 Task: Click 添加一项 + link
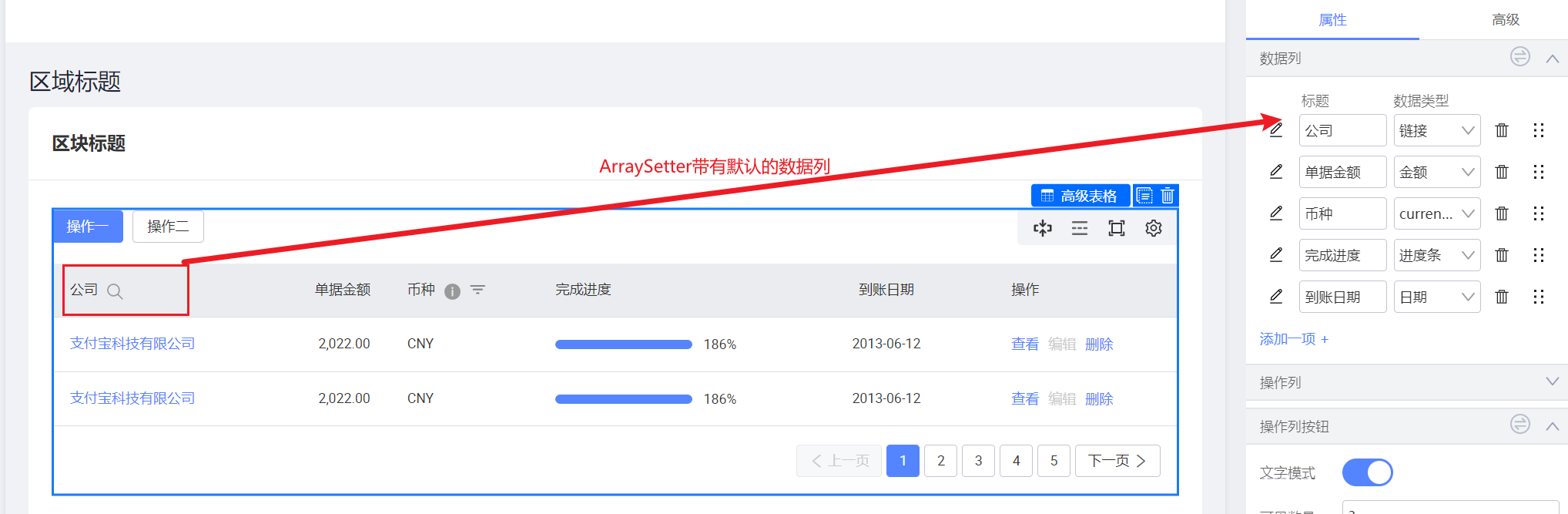click(x=1295, y=339)
